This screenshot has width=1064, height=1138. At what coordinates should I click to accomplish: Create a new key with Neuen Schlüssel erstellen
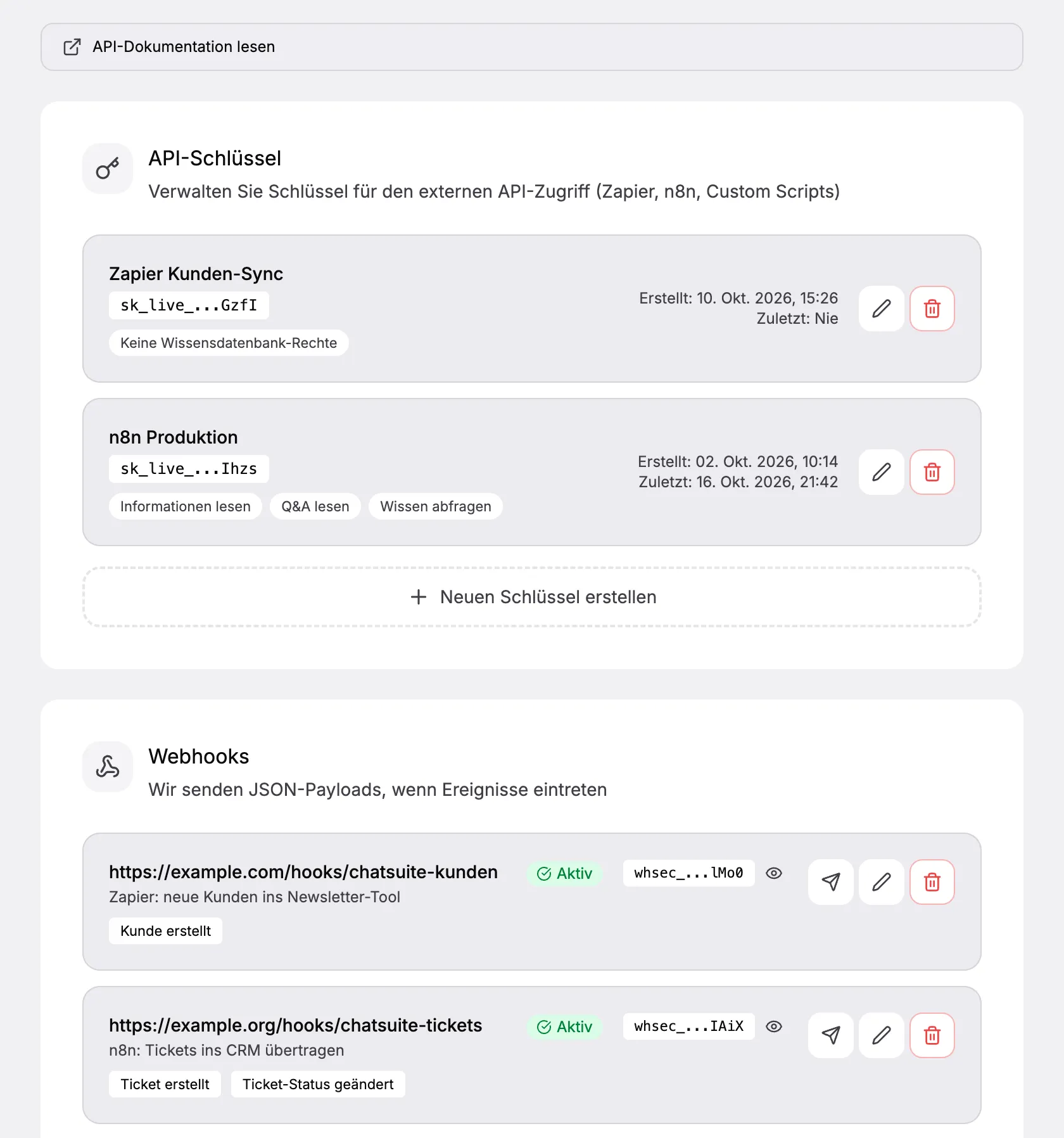click(532, 597)
